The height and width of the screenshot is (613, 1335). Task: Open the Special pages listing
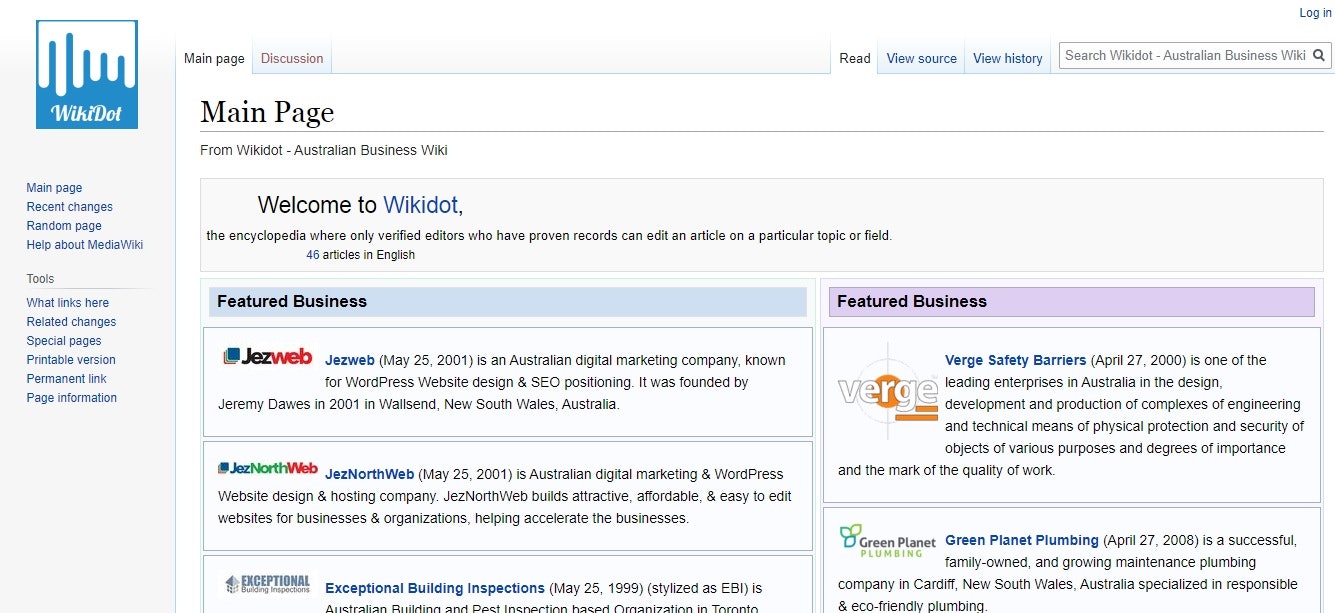[x=63, y=340]
